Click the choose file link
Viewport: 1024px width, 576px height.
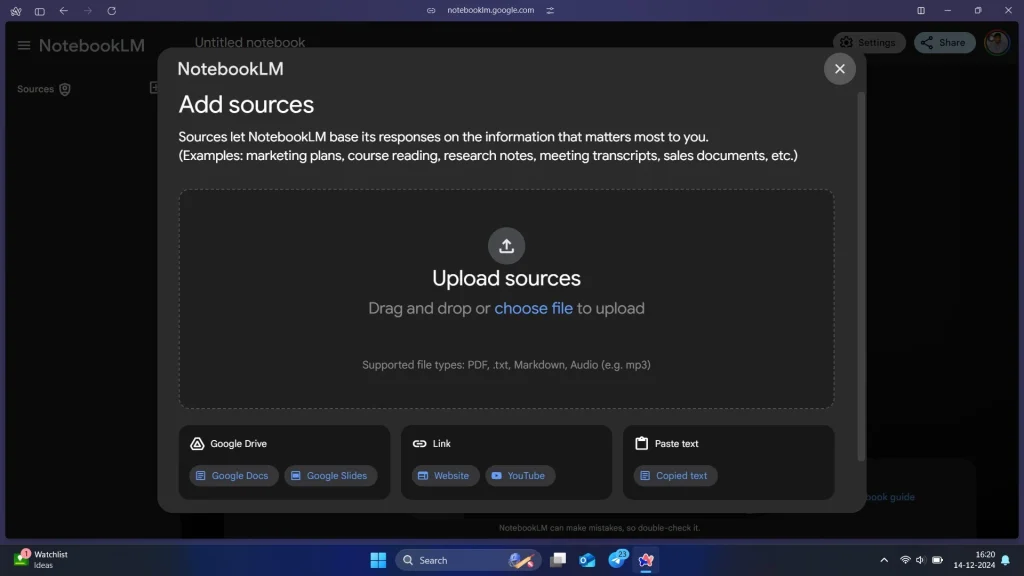point(533,308)
